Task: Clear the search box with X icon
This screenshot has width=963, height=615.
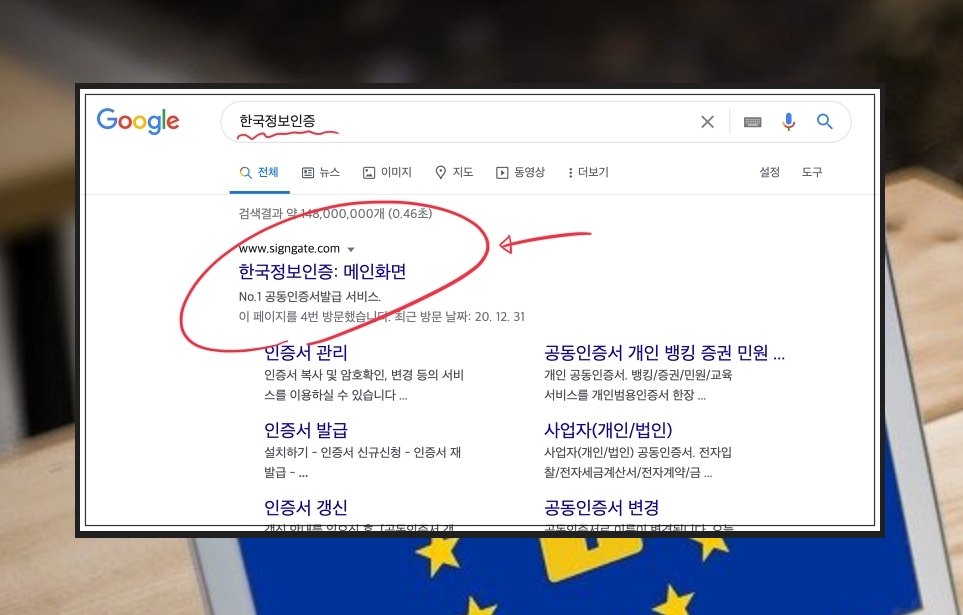Action: [708, 122]
